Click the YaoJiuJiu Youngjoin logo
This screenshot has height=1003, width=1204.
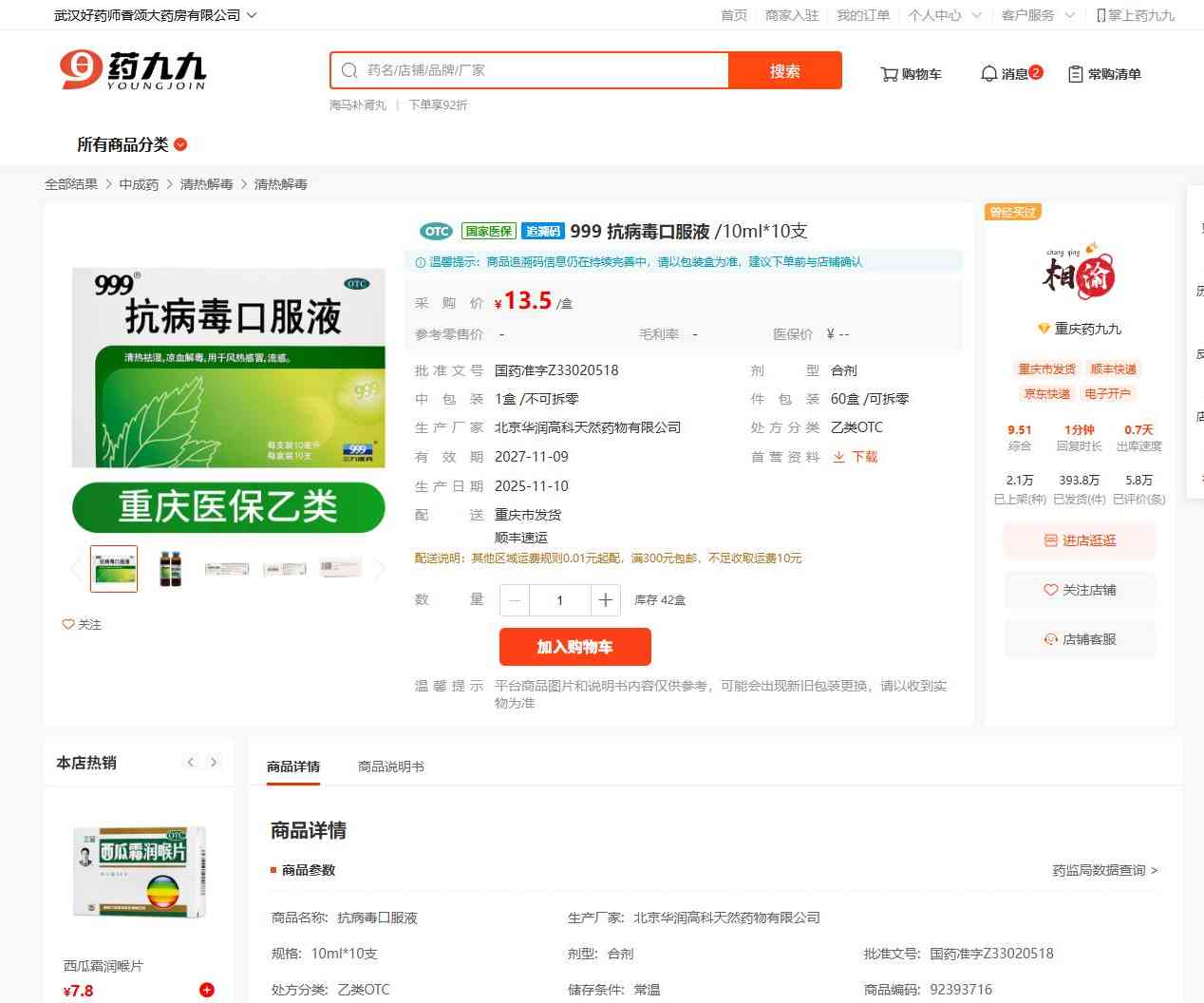[x=133, y=70]
